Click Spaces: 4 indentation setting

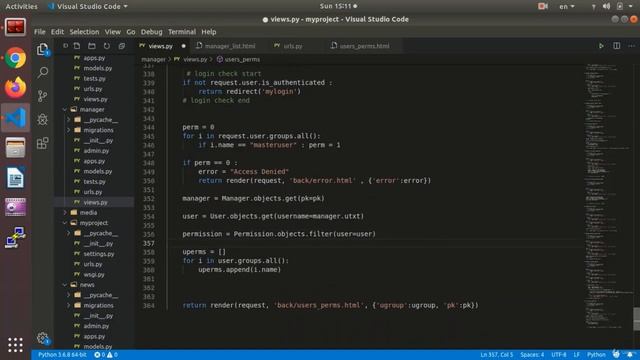[532, 355]
